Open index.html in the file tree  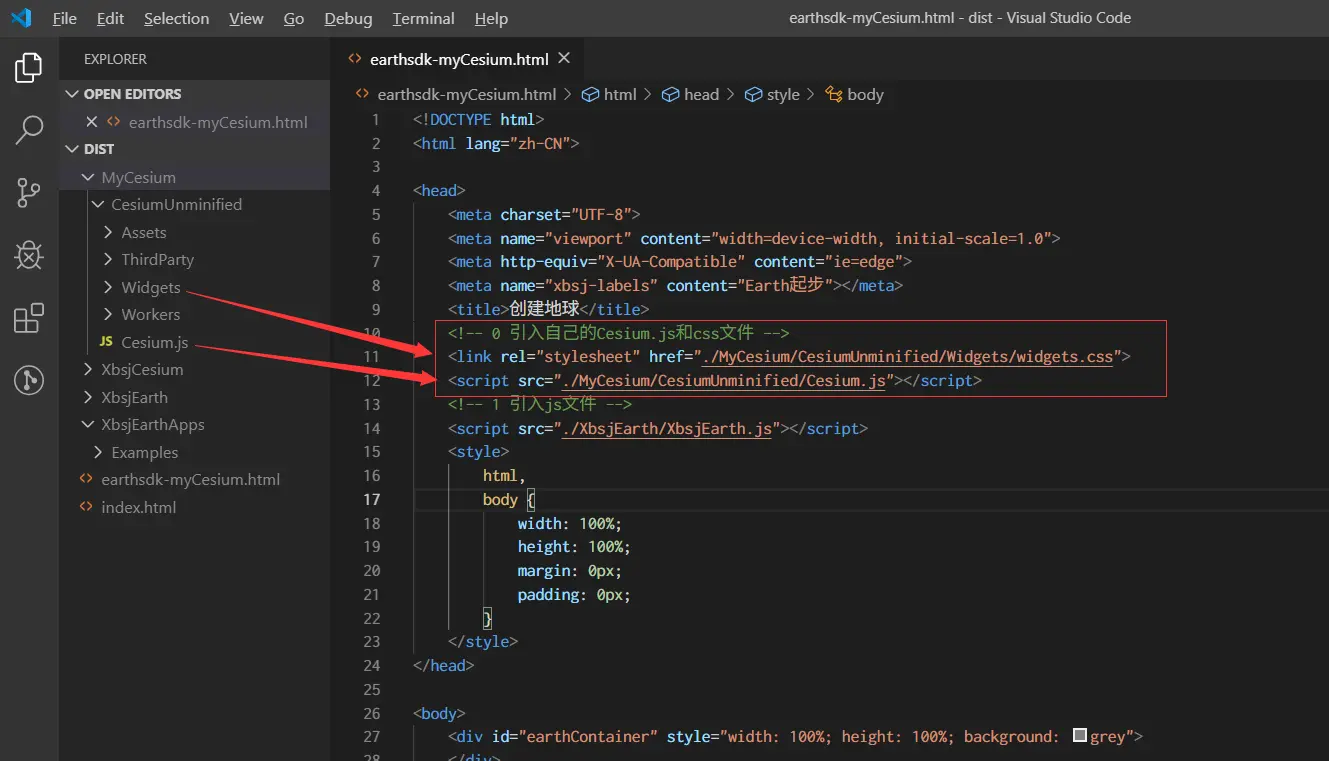[194, 507]
